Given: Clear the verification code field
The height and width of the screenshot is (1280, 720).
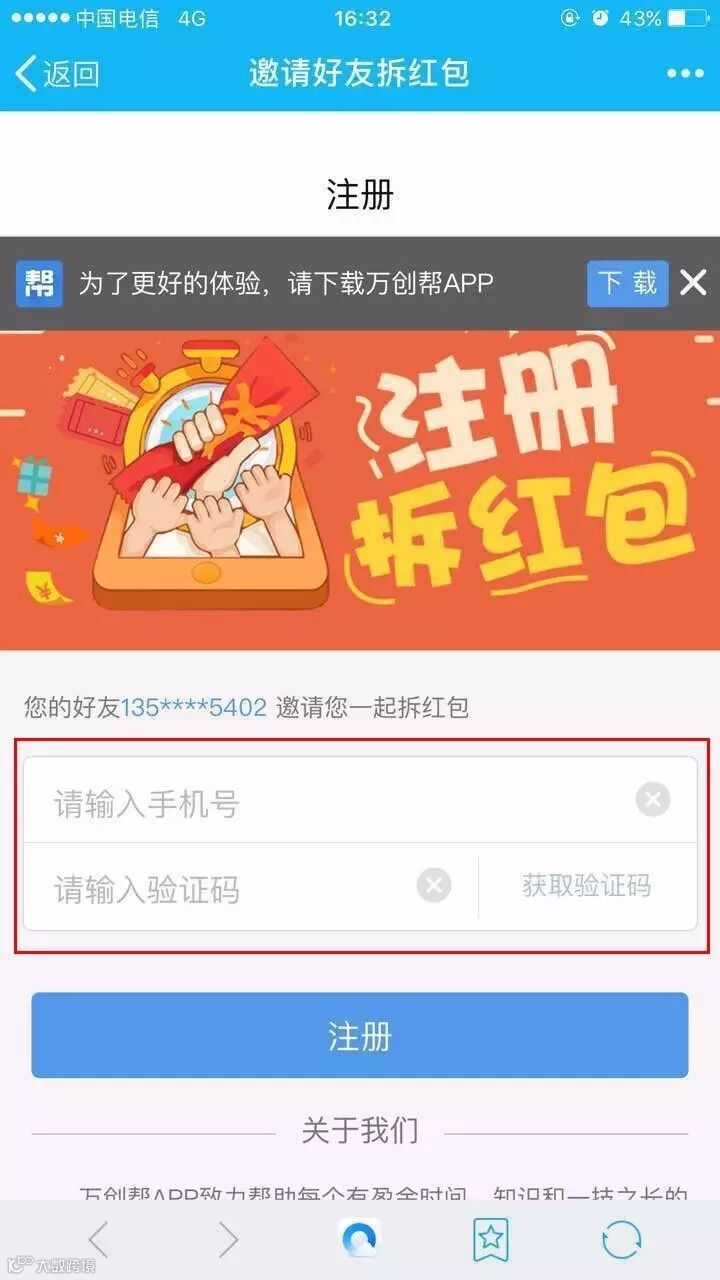Looking at the screenshot, I should (434, 885).
